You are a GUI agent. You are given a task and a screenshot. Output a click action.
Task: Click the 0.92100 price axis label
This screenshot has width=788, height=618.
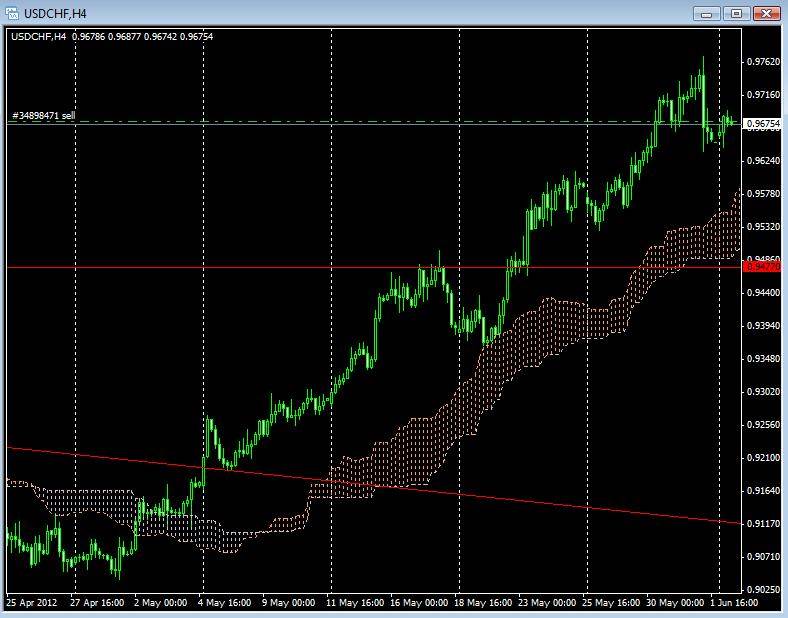[762, 458]
